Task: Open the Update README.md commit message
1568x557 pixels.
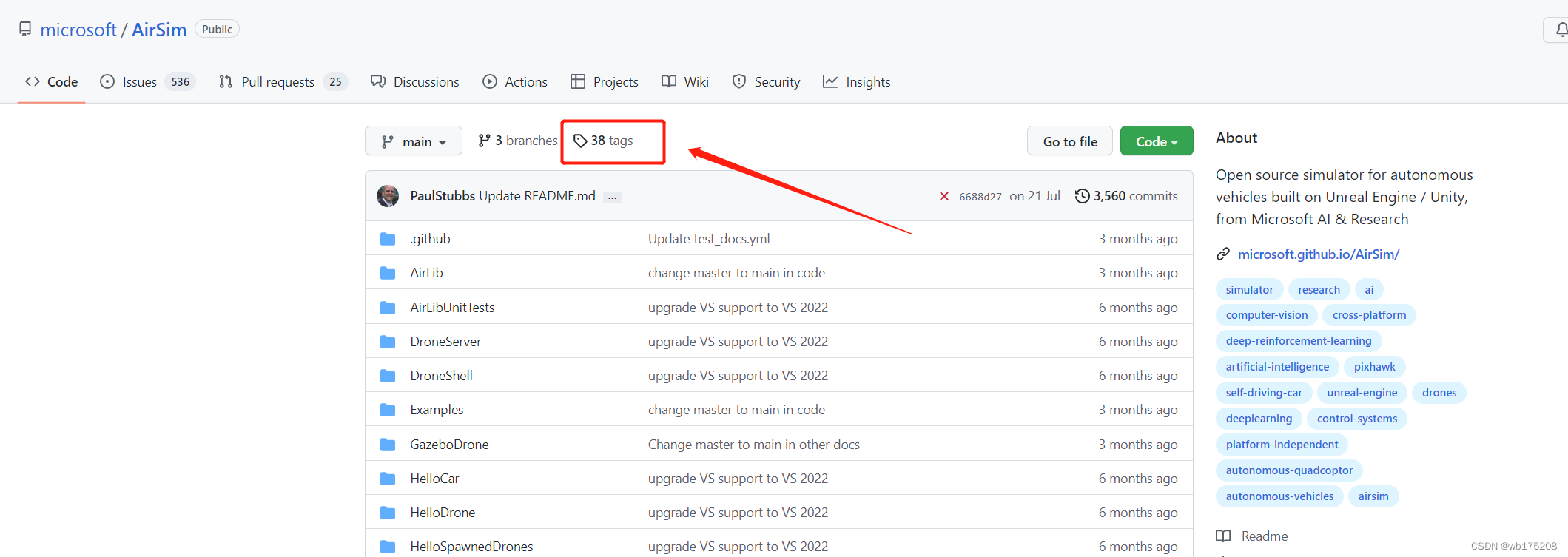Action: [x=537, y=196]
